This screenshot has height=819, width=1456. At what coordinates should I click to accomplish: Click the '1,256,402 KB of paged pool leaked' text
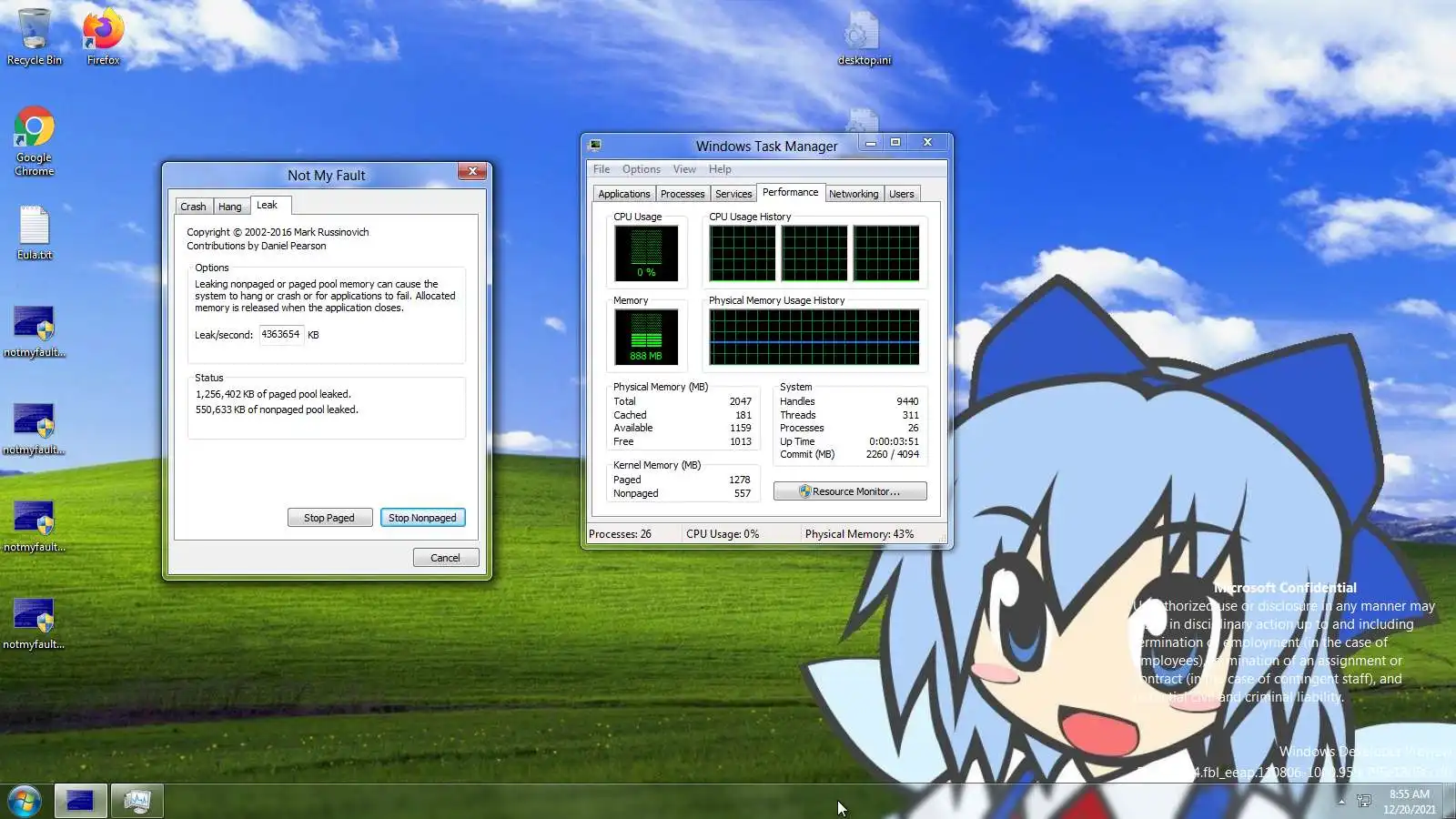pos(273,394)
